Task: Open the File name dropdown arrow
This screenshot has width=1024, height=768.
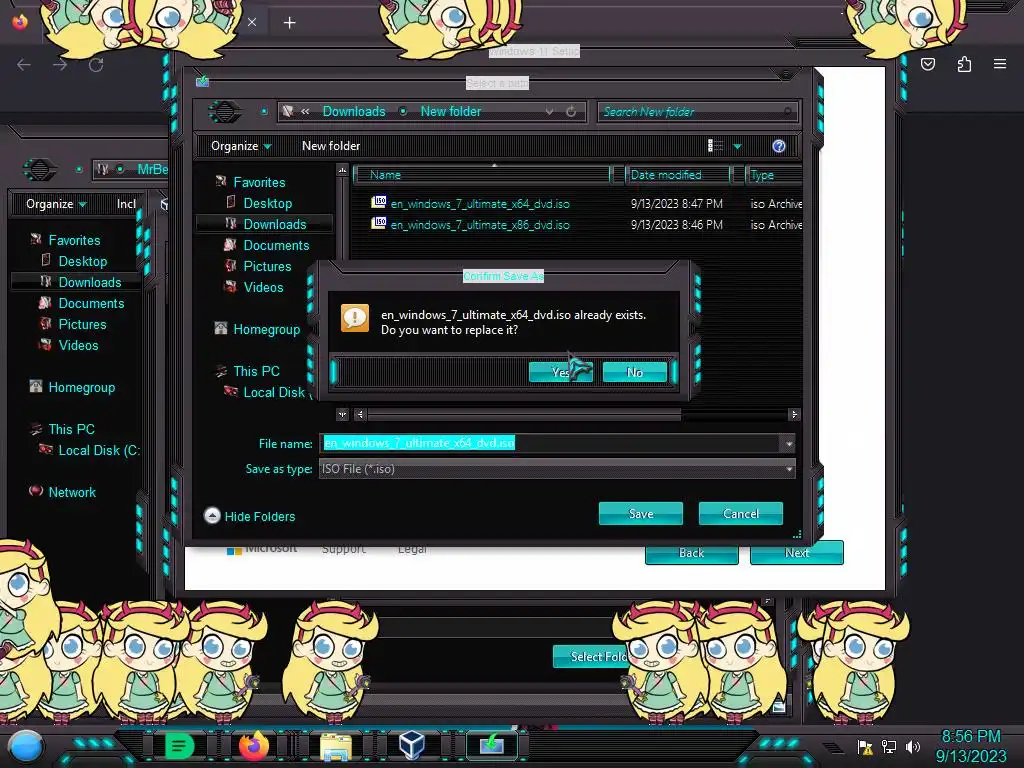Action: pos(789,444)
